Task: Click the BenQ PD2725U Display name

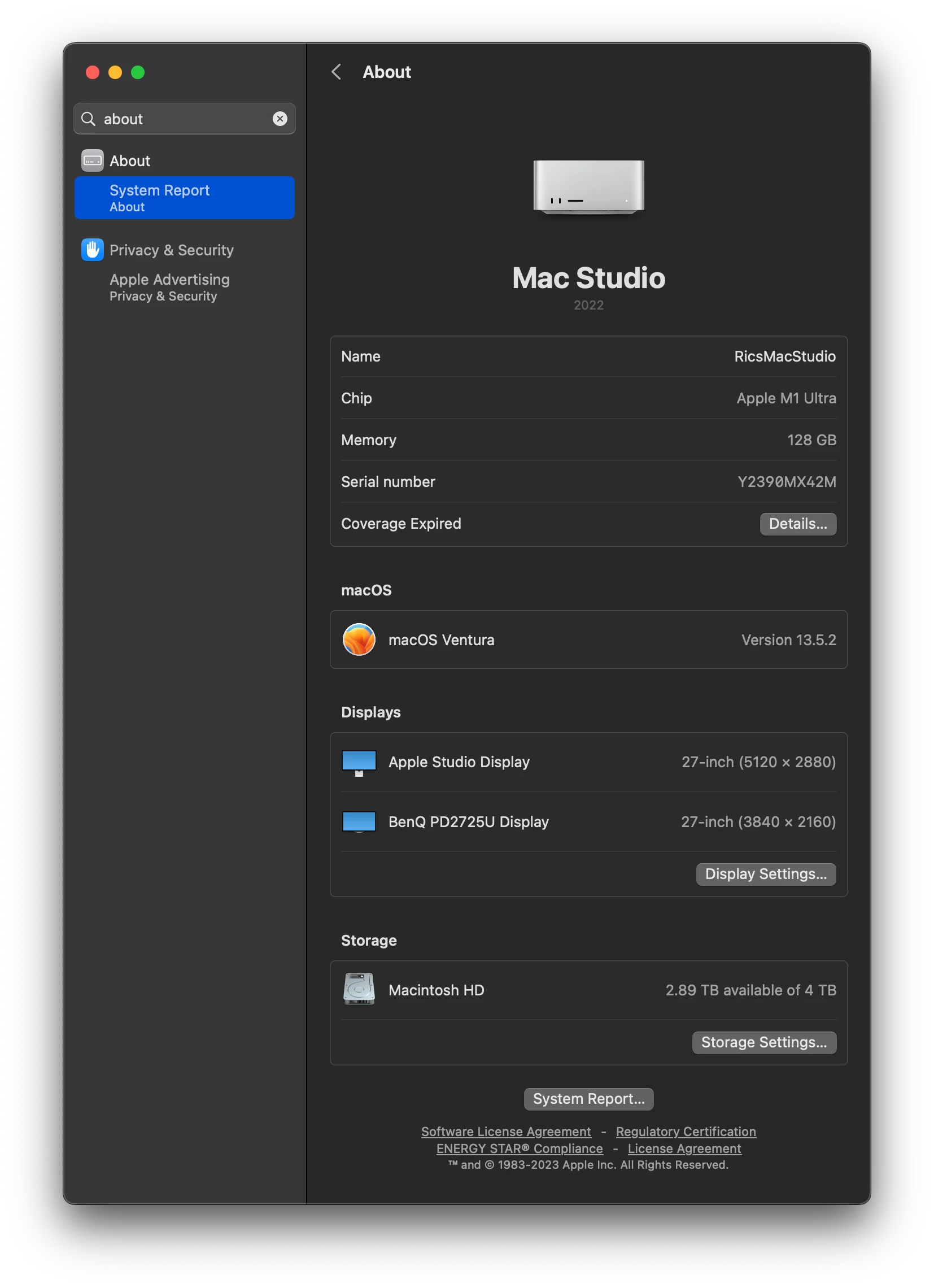Action: tap(469, 822)
